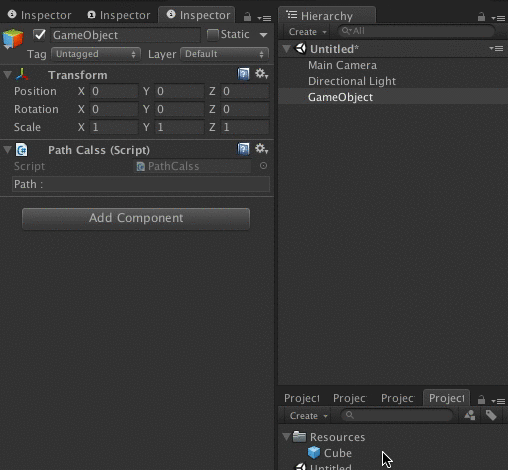This screenshot has width=508, height=470.
Task: Open Transform component help icon
Action: pyautogui.click(x=243, y=74)
